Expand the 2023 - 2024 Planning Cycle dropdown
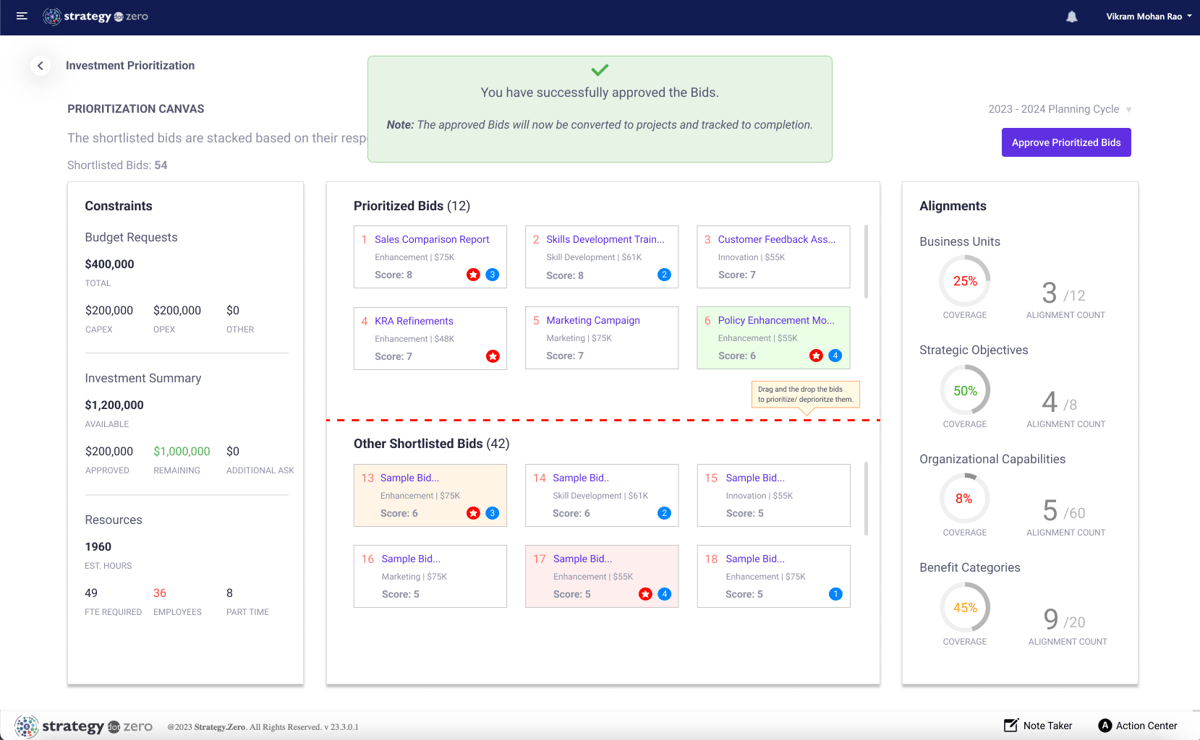1200x740 pixels. 1060,109
